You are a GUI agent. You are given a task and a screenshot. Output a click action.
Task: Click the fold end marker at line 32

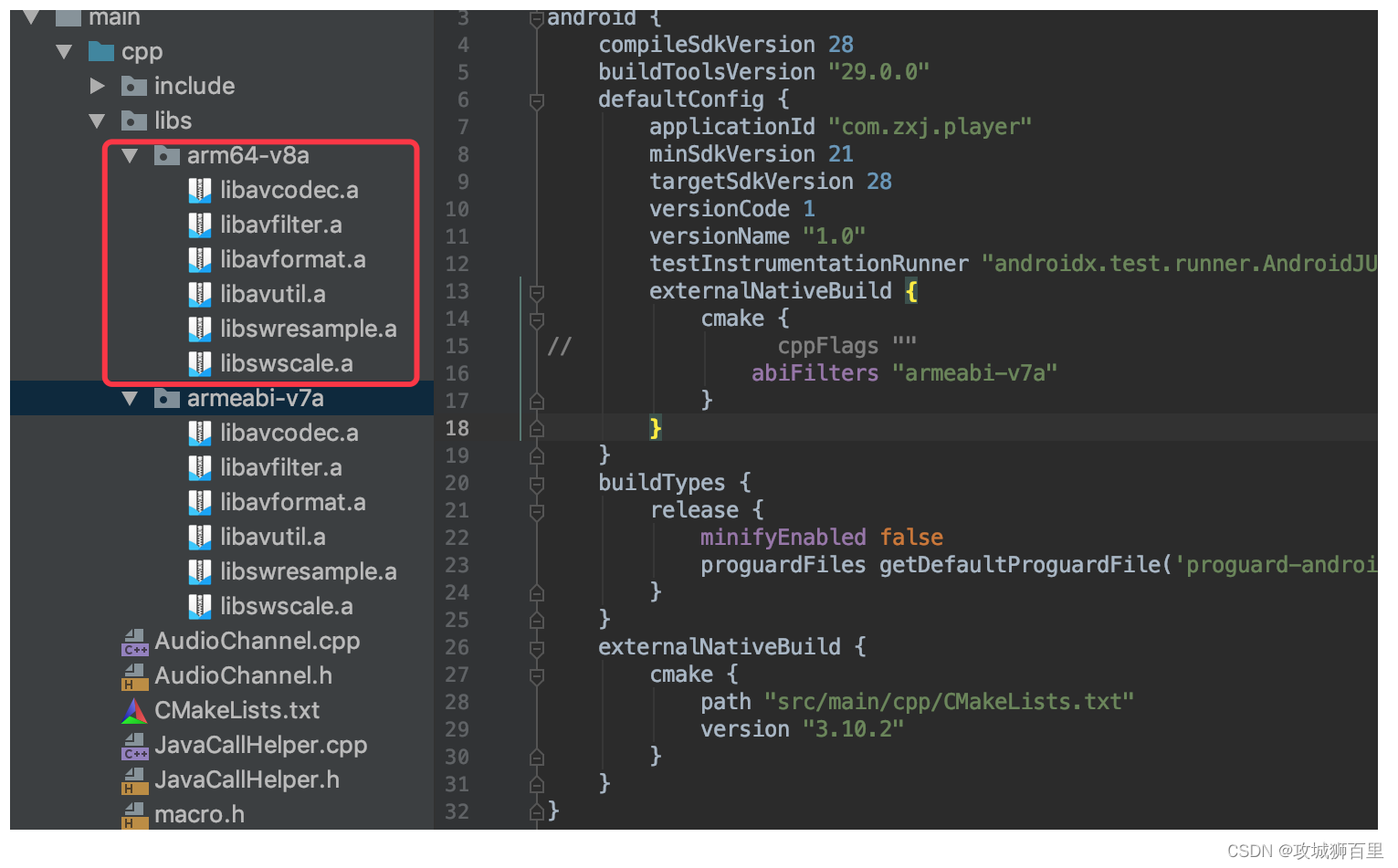537,811
